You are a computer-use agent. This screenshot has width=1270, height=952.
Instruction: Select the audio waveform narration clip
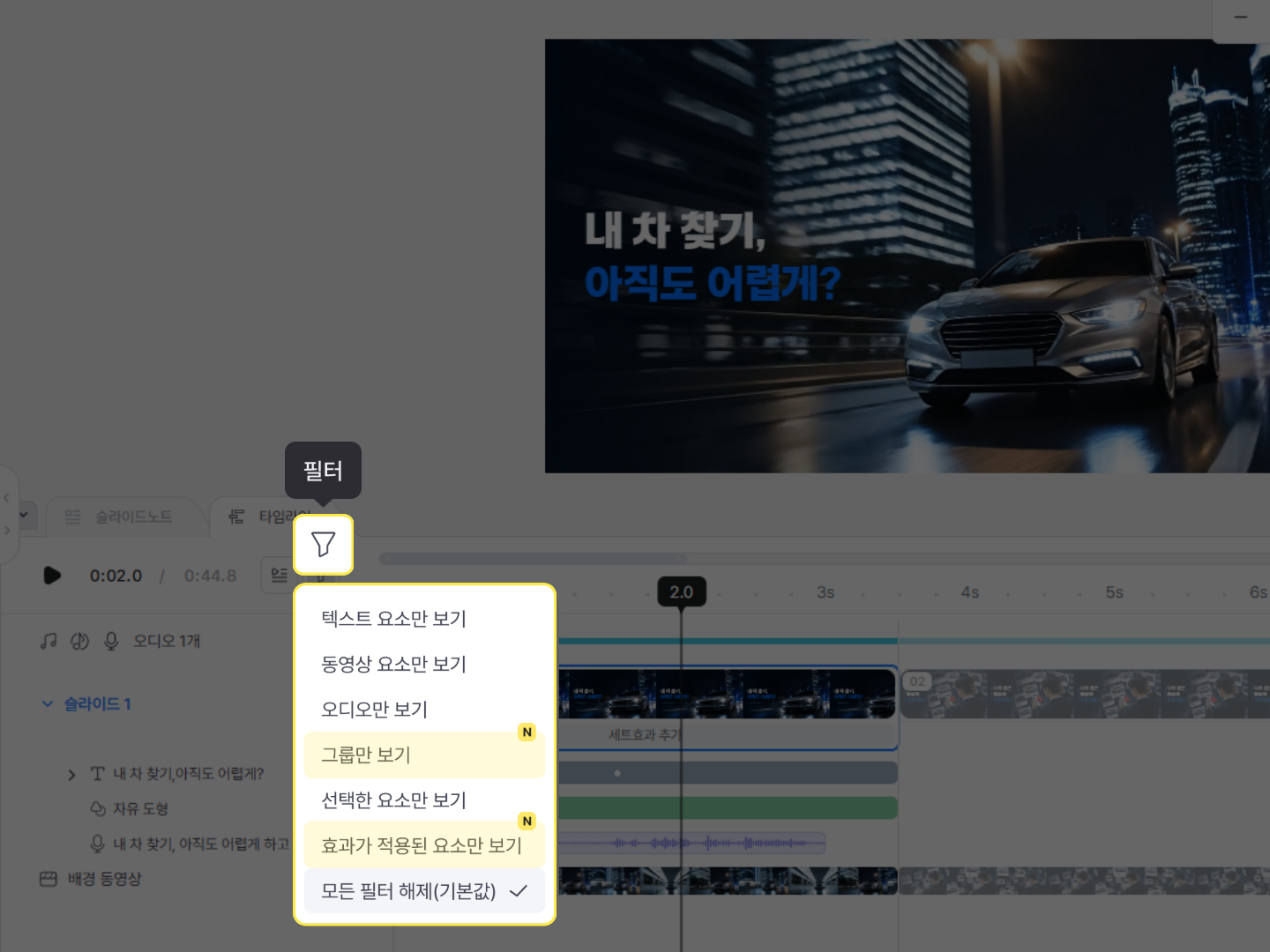click(x=692, y=844)
